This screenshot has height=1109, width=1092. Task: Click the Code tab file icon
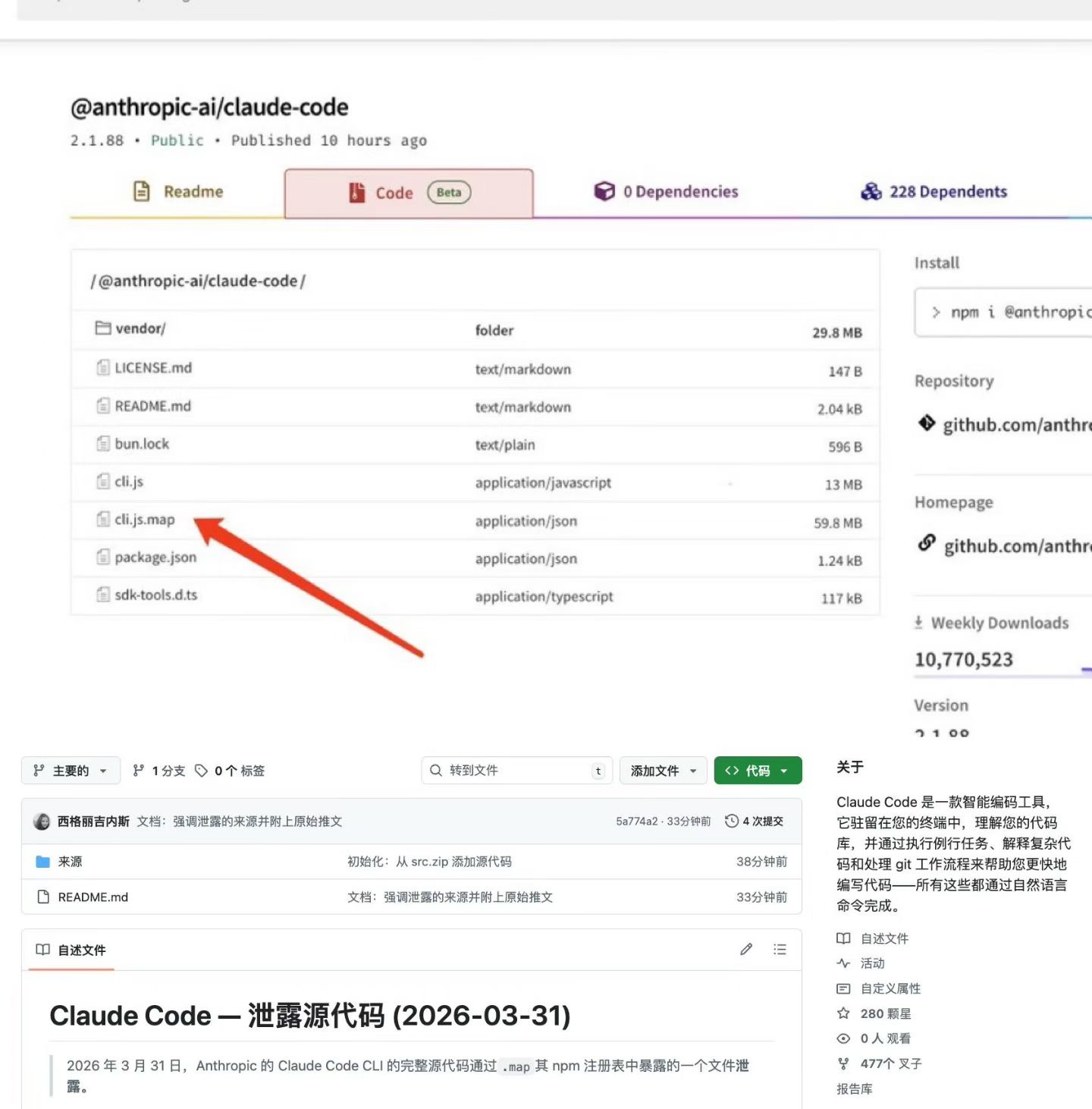(356, 193)
